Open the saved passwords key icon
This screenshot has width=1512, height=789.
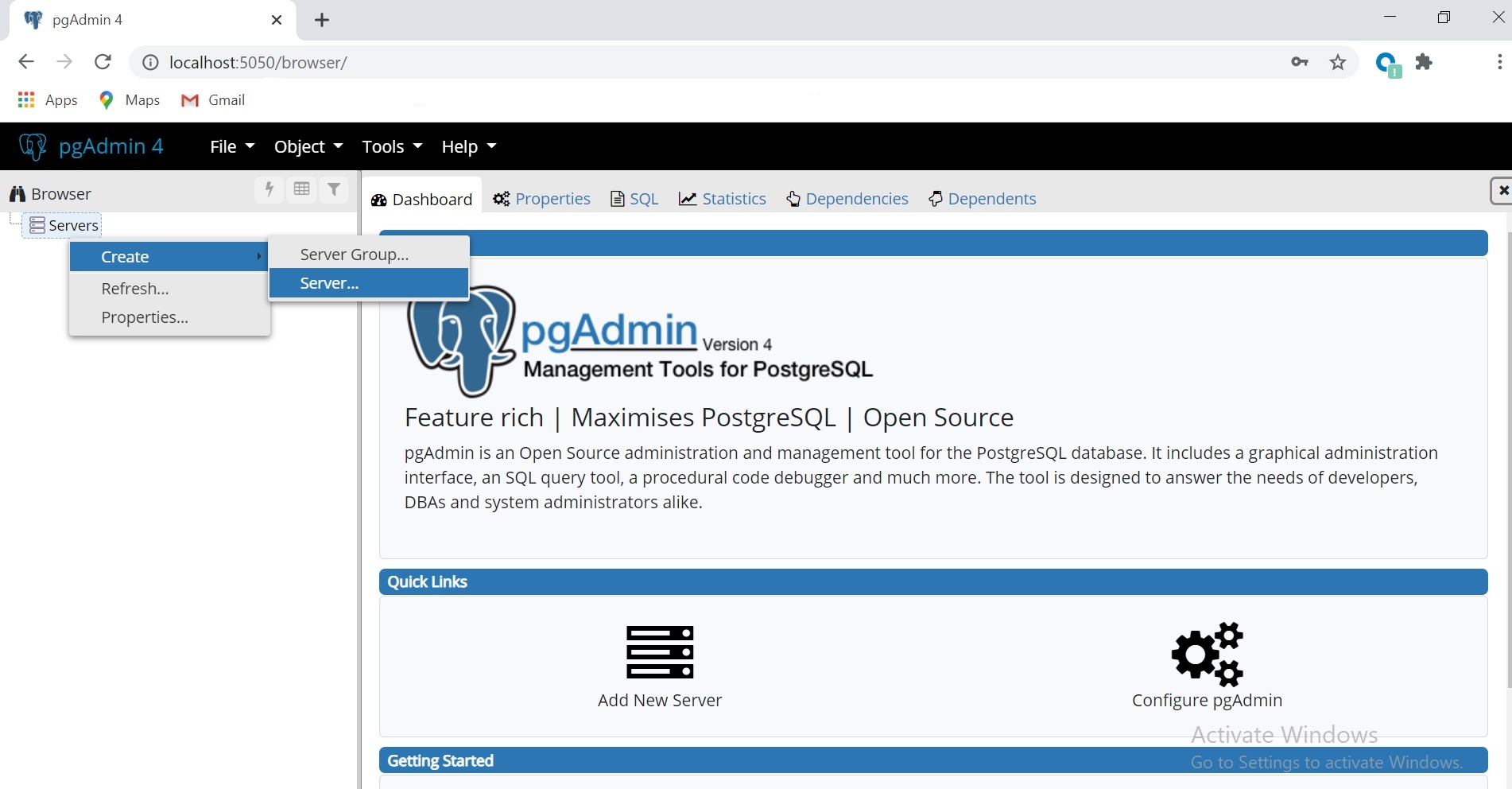point(1300,62)
